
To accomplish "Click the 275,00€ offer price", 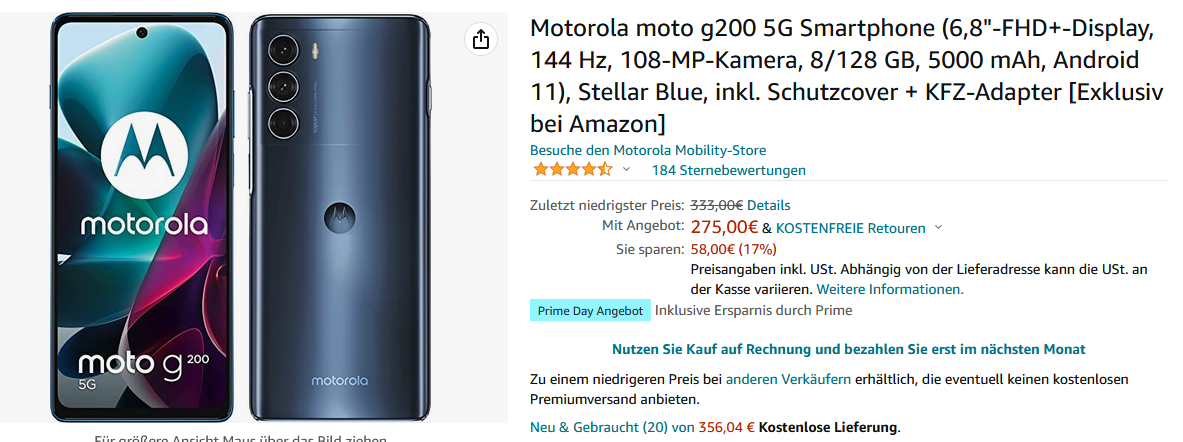I will point(724,227).
